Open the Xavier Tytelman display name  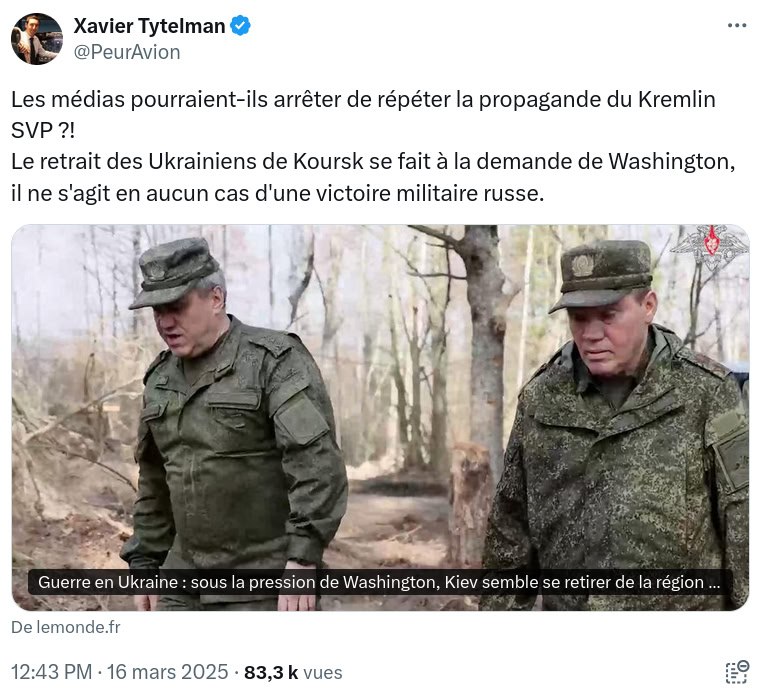pos(149,26)
